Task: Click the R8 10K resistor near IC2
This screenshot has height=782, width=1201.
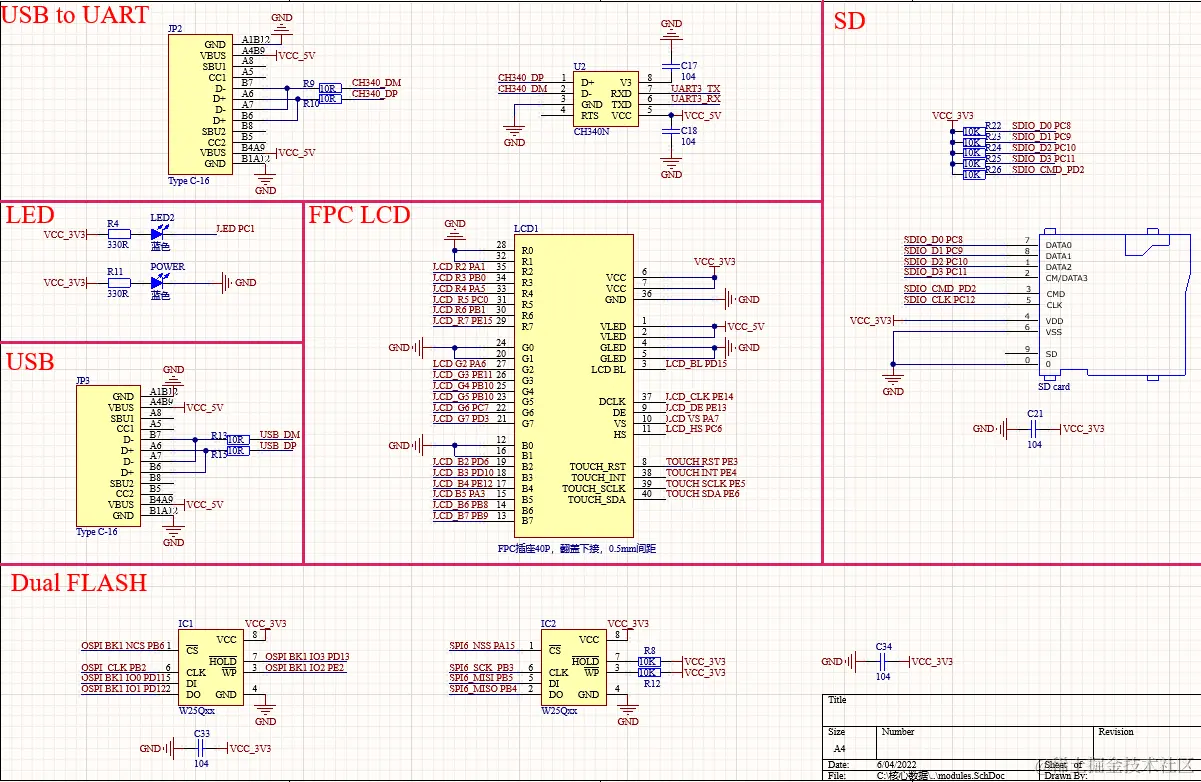Action: (x=649, y=661)
